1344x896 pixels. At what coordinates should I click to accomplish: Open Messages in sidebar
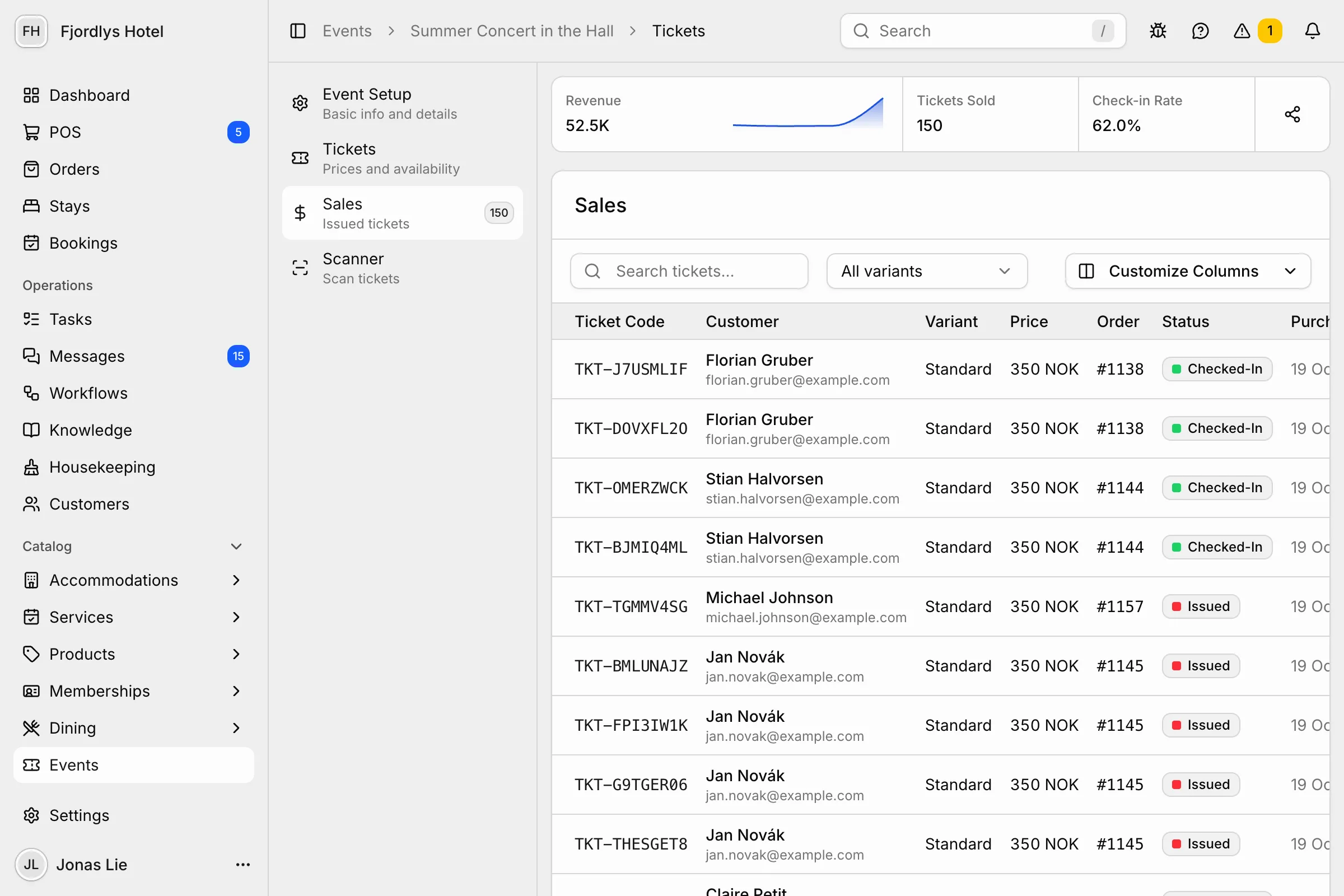tap(134, 356)
